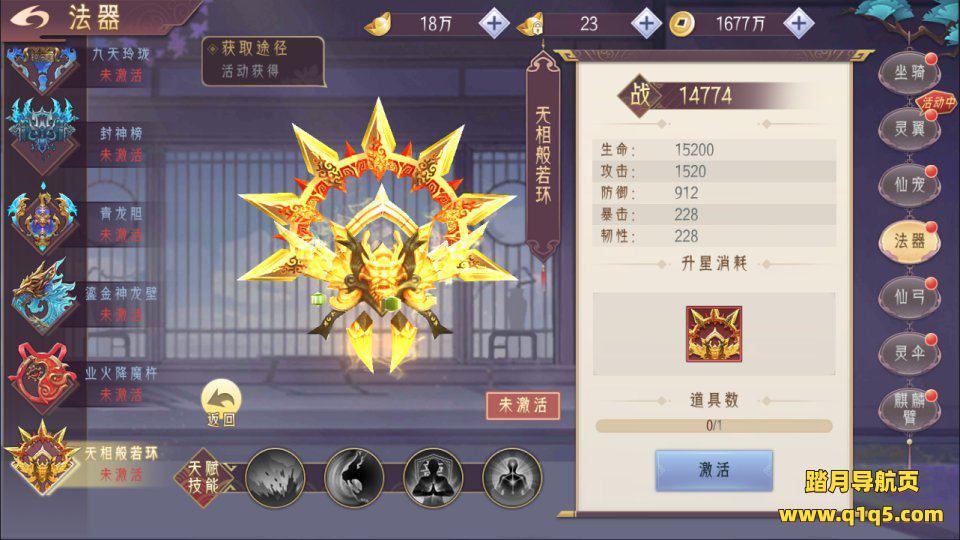
Task: Add gold ingots with plus button
Action: pyautogui.click(x=494, y=24)
